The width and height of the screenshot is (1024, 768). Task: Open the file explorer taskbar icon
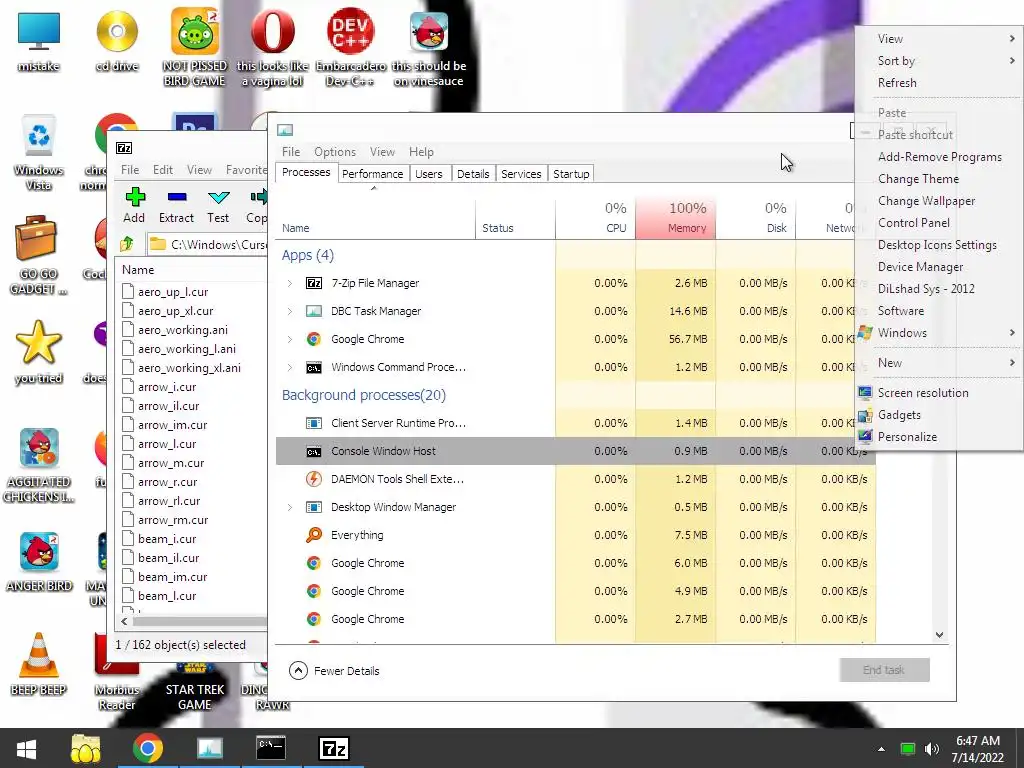[86, 748]
